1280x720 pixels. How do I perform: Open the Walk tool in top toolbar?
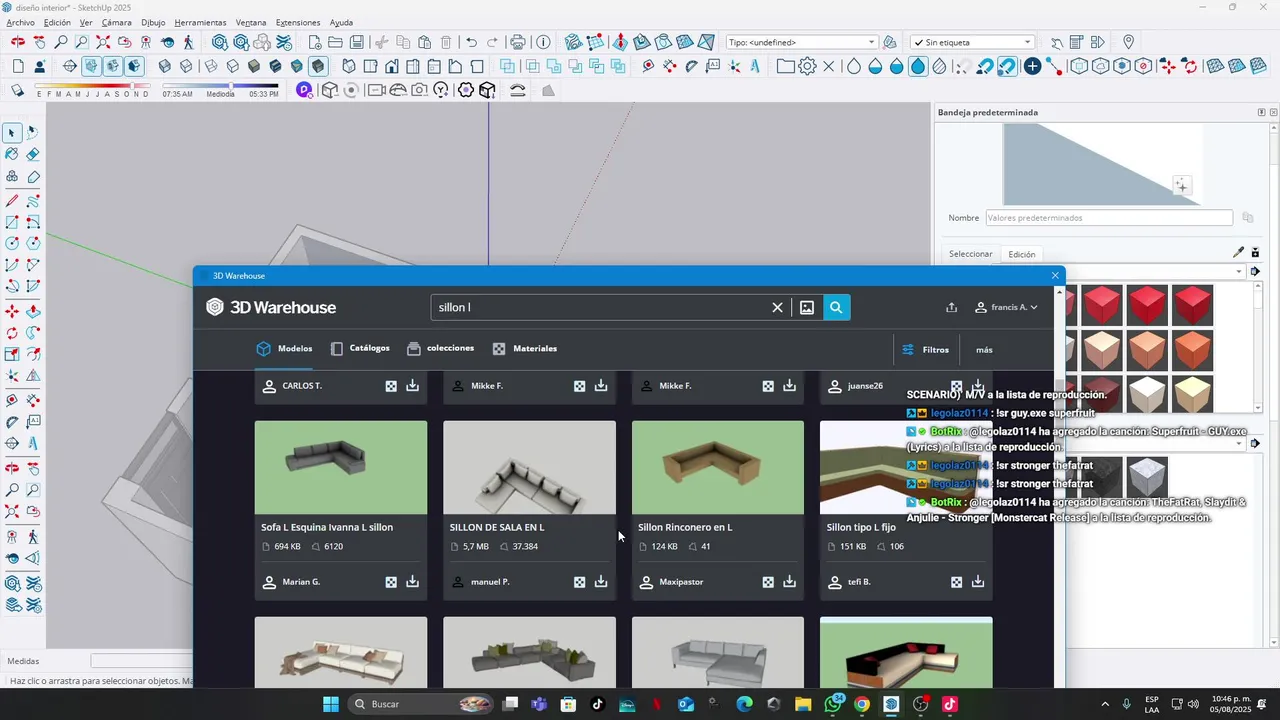(189, 42)
